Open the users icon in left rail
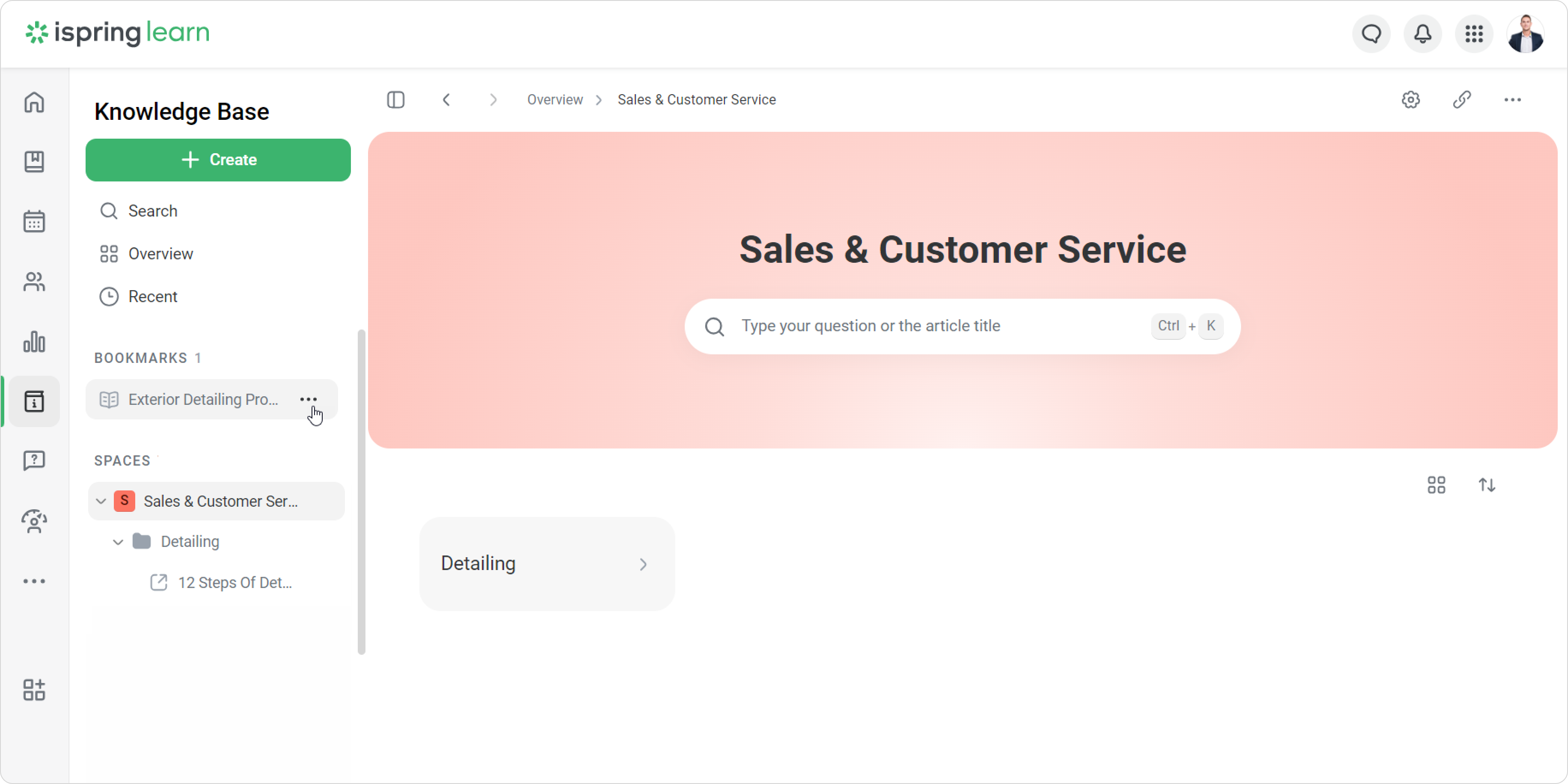The width and height of the screenshot is (1568, 784). pyautogui.click(x=34, y=281)
